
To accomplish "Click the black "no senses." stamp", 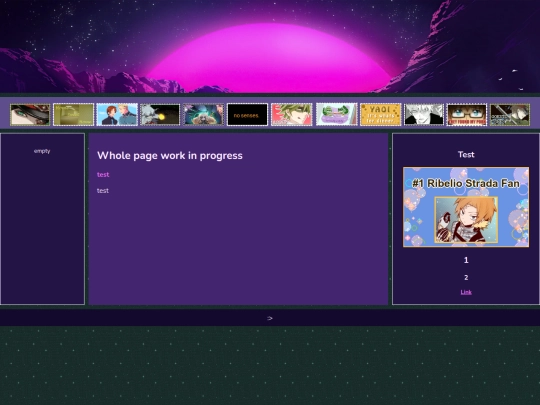I will click(247, 115).
